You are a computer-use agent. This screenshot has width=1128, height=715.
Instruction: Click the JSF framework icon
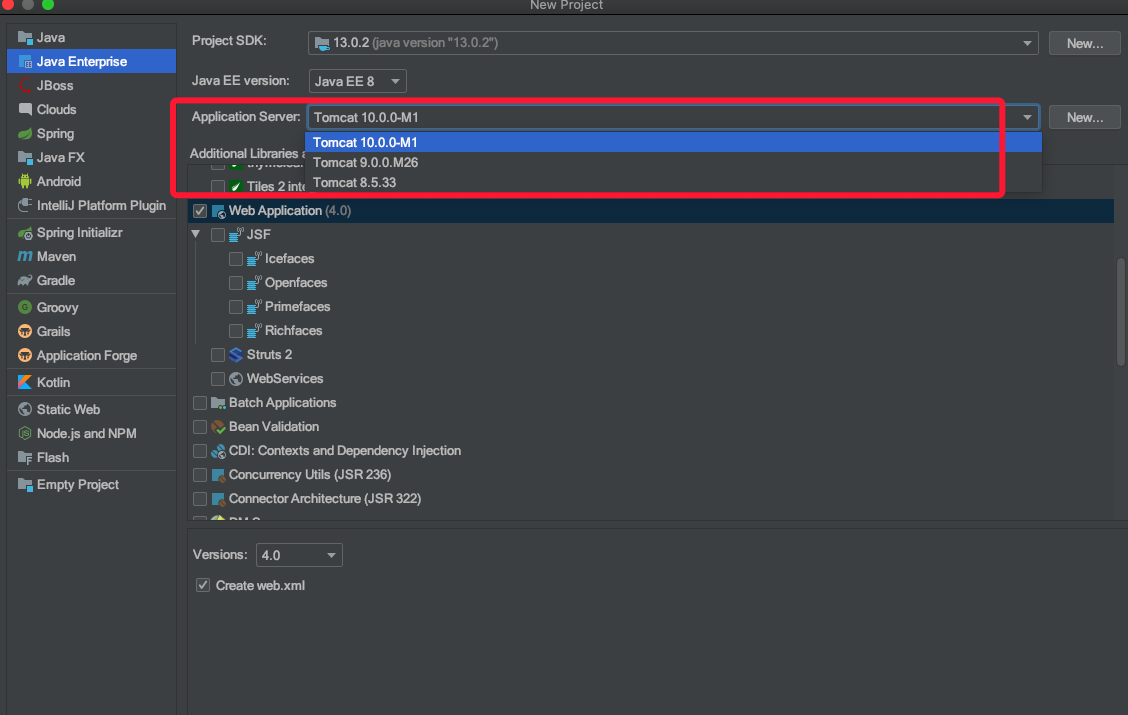coord(236,235)
